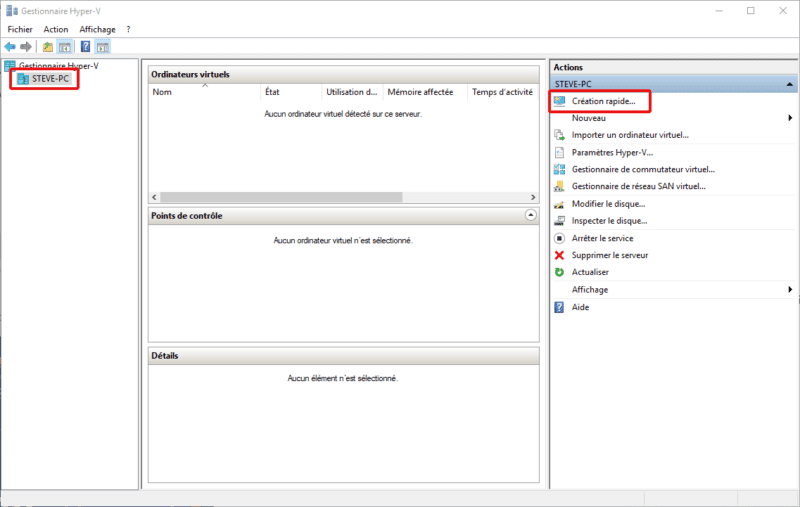This screenshot has height=507, width=800.
Task: Click the horizontal scrollbar left arrow
Action: [155, 197]
